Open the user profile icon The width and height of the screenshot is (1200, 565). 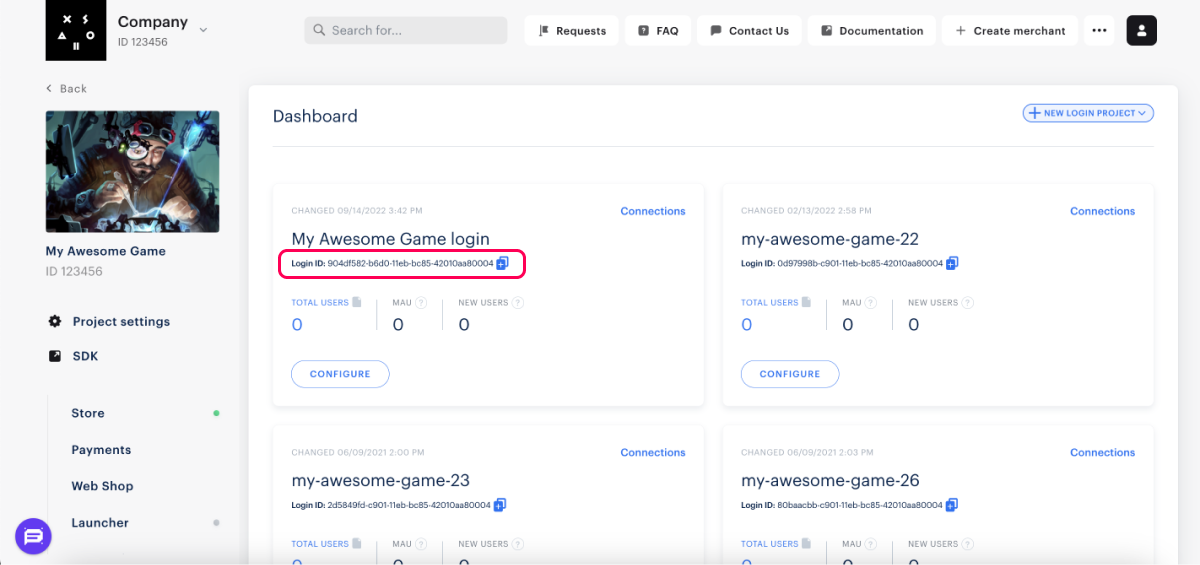tap(1142, 31)
